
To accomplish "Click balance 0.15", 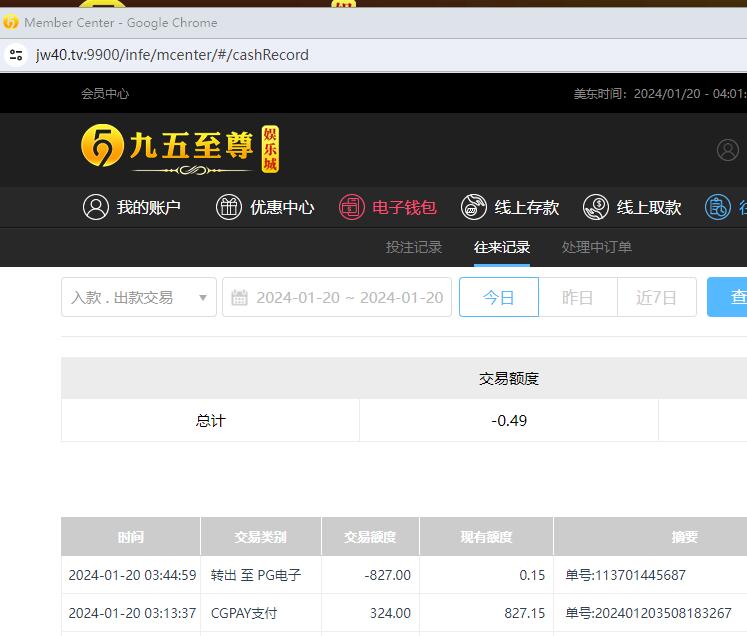I will [x=532, y=575].
